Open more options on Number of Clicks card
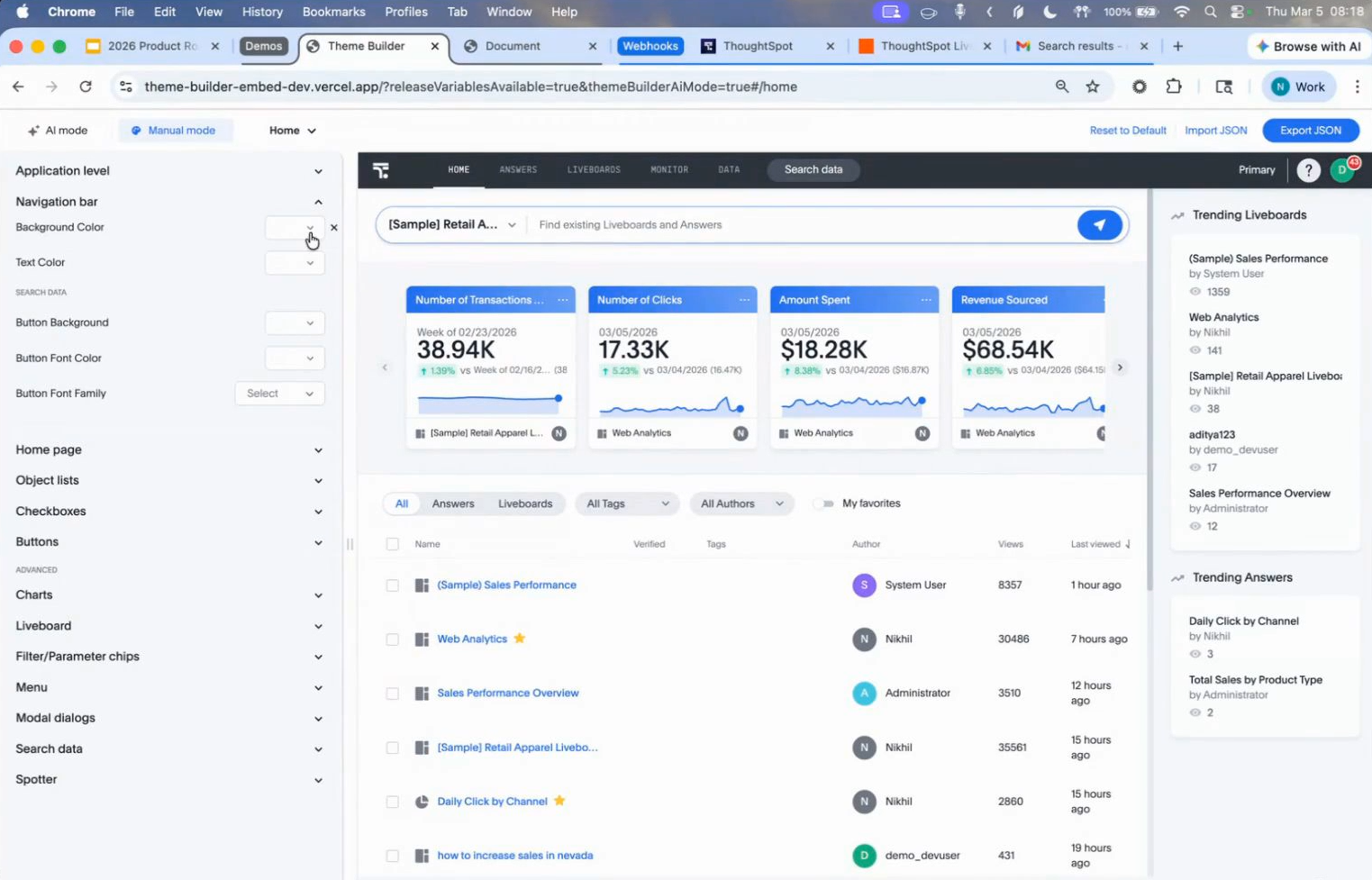Image resolution: width=1372 pixels, height=880 pixels. 744,300
